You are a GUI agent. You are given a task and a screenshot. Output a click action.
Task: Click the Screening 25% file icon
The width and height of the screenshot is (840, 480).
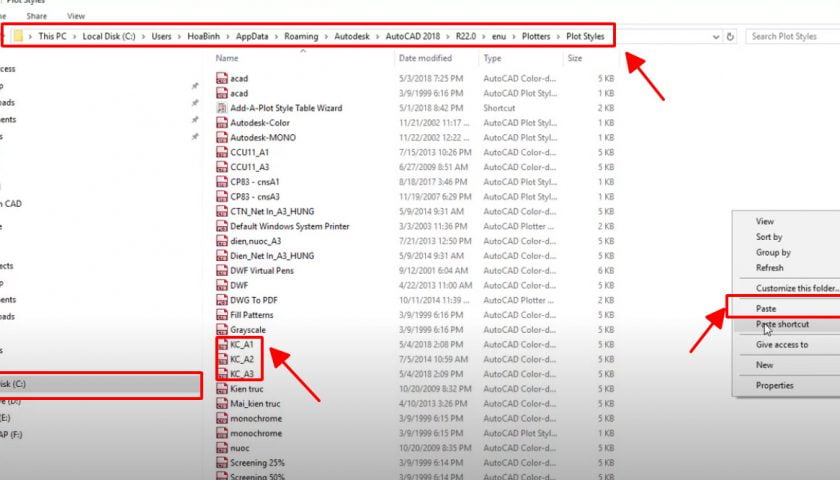pos(222,463)
